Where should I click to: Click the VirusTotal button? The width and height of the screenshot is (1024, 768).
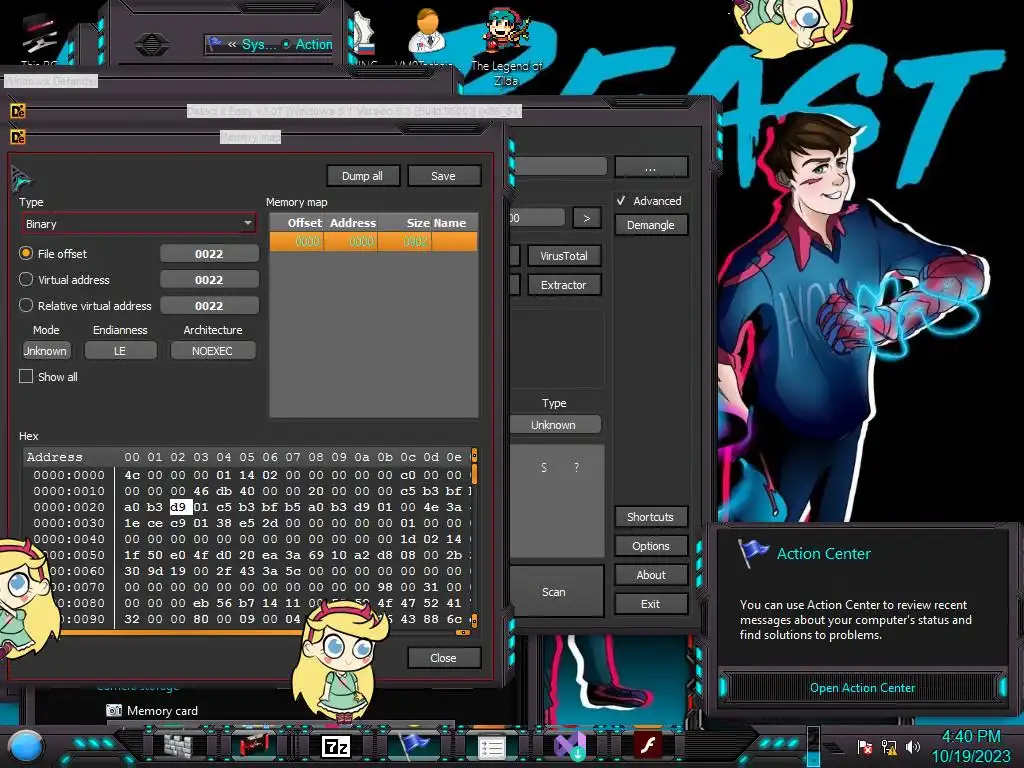coord(564,256)
